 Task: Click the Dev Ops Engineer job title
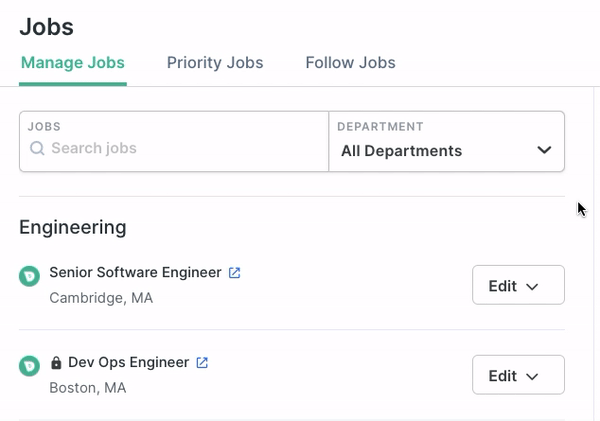click(x=129, y=362)
